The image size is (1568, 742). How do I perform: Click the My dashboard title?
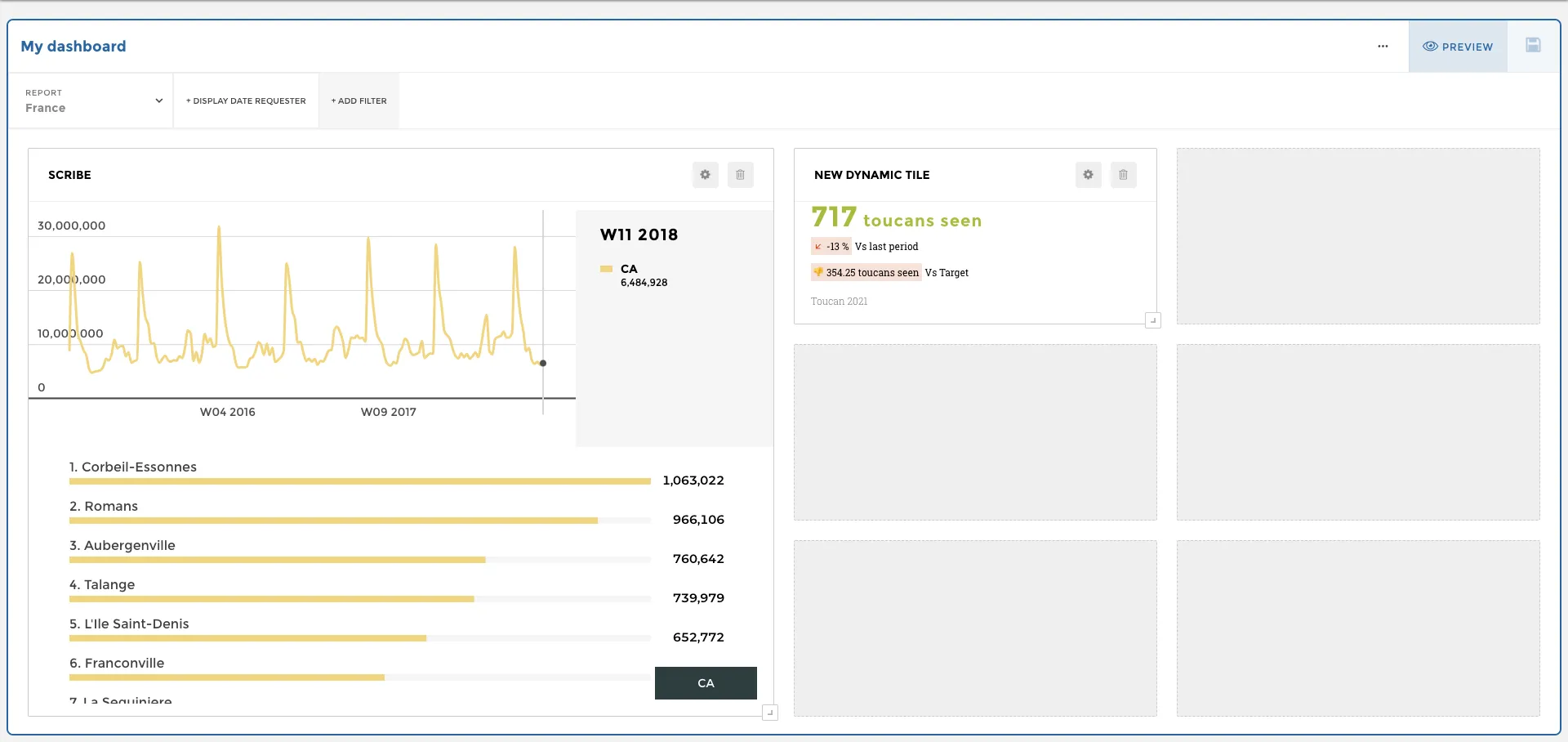click(x=73, y=47)
